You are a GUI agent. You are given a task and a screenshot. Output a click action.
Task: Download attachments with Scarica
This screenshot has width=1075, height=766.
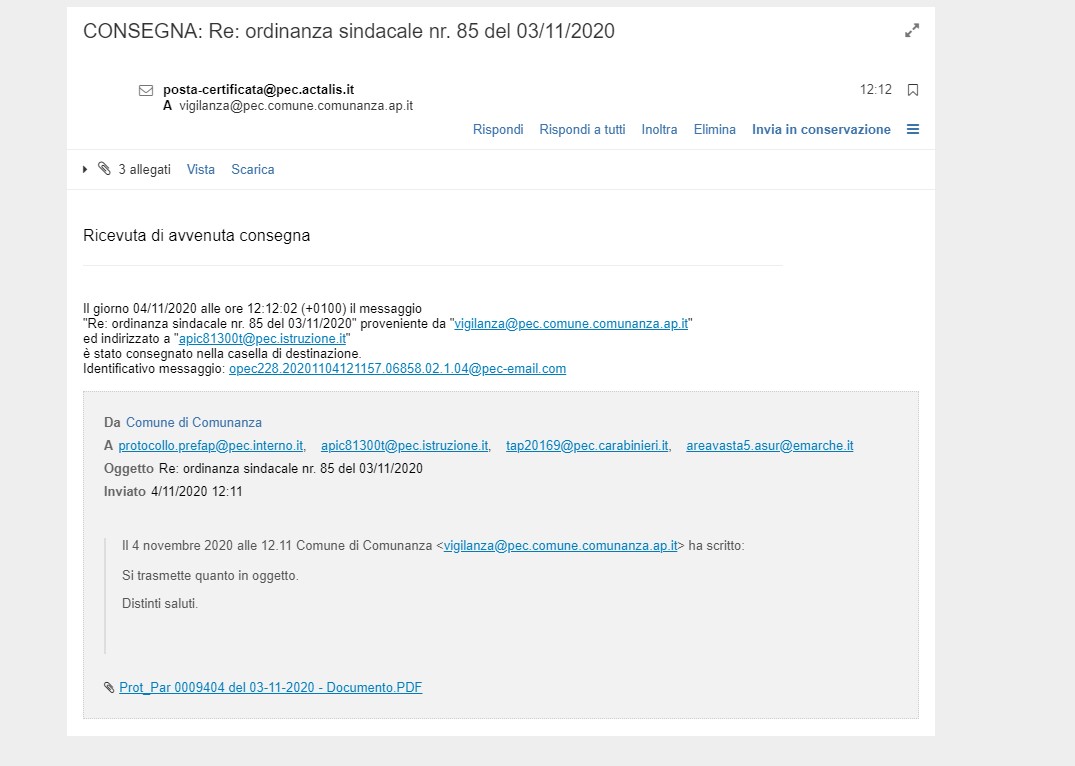(252, 170)
